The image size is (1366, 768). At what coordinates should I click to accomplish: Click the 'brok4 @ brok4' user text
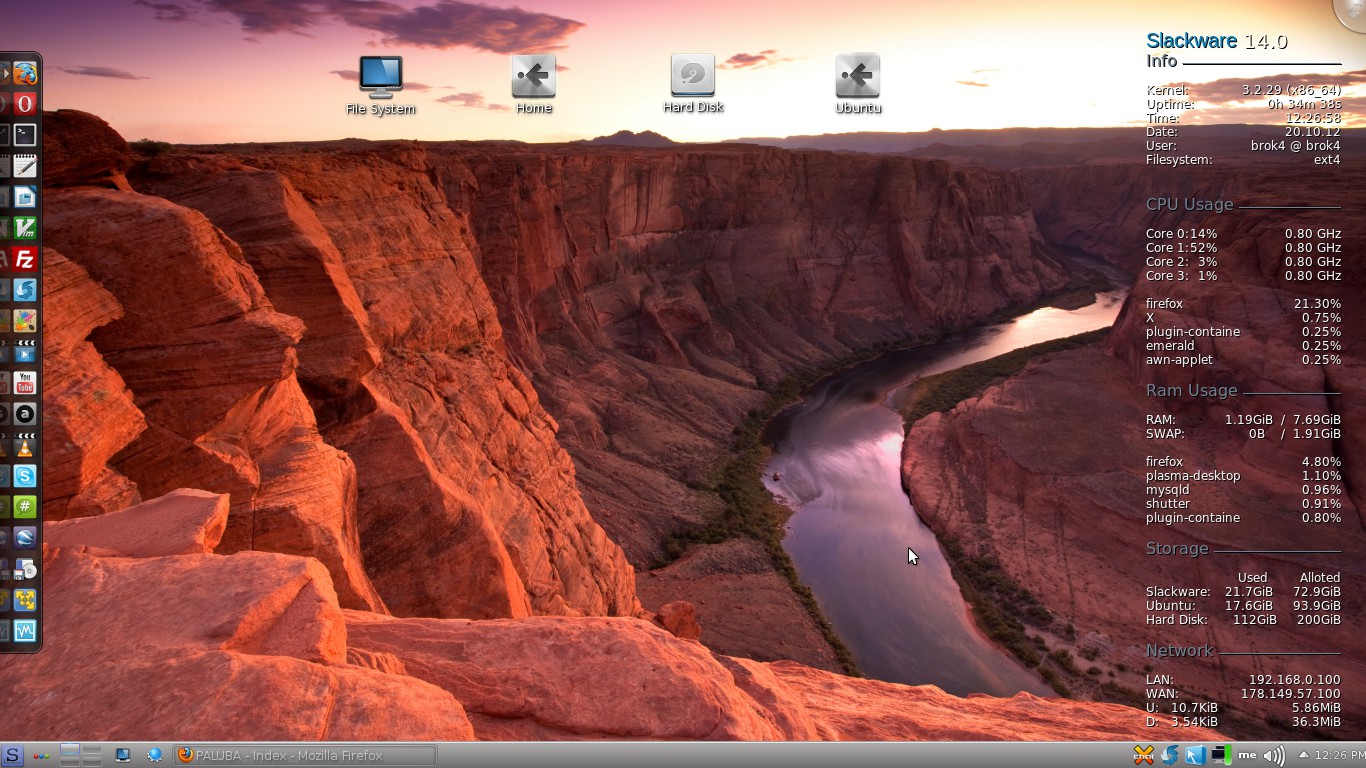tap(1295, 146)
